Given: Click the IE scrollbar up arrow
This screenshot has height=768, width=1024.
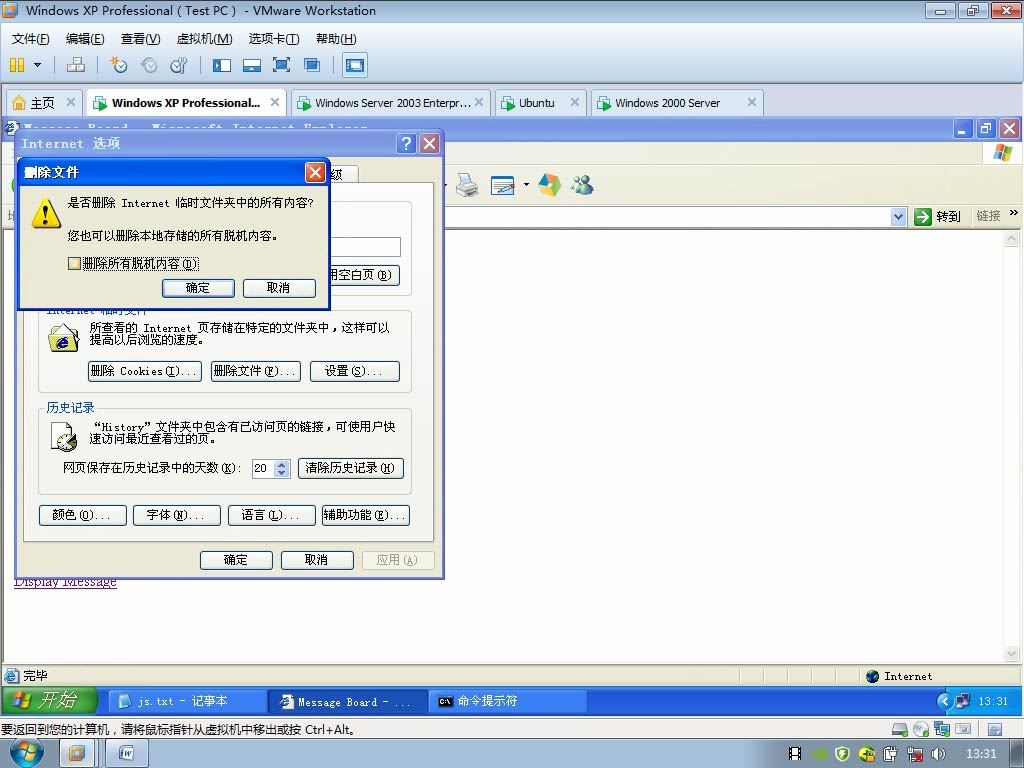Looking at the screenshot, I should (1011, 238).
